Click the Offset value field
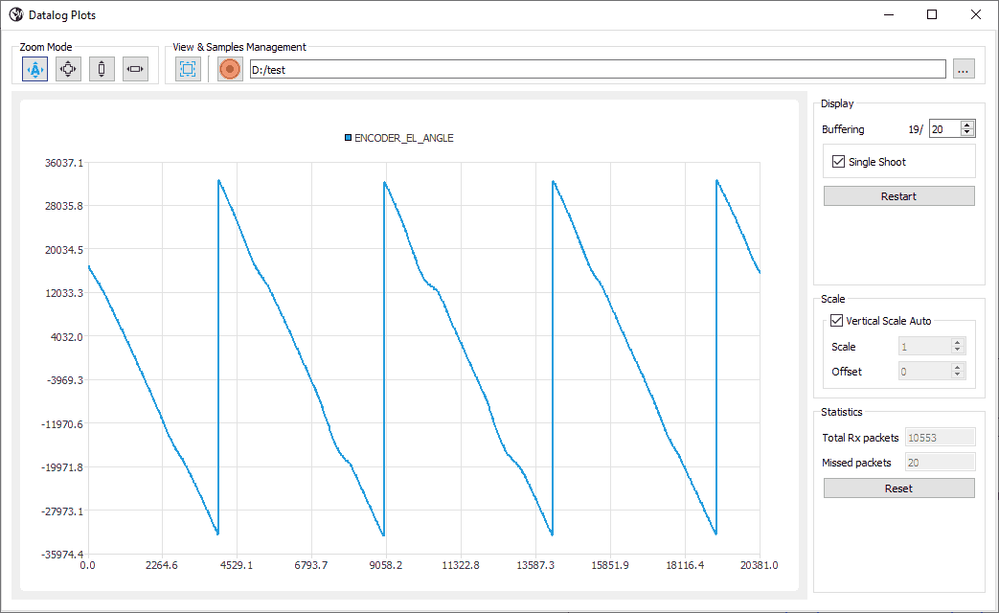 point(924,371)
